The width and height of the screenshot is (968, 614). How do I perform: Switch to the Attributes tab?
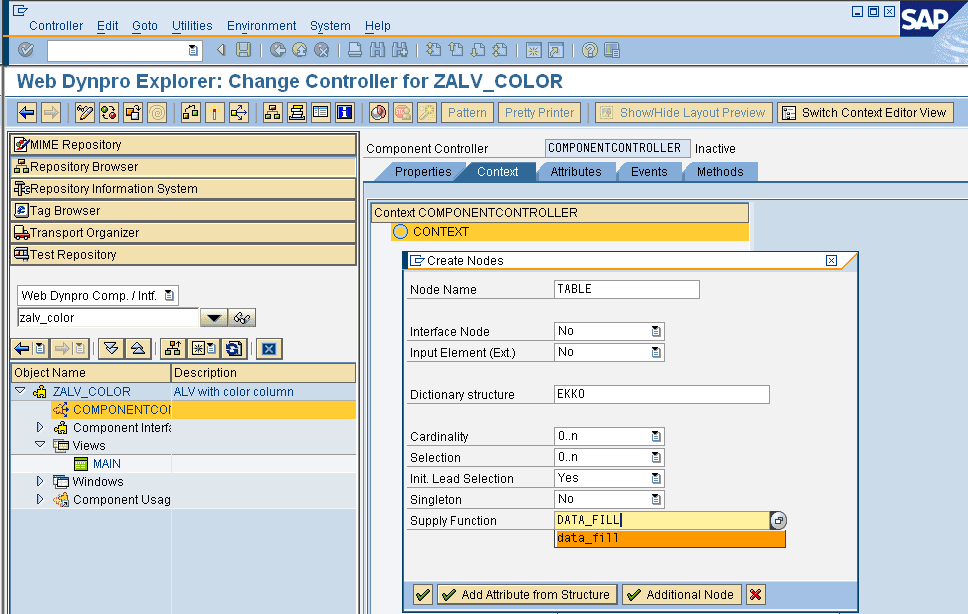(x=577, y=171)
